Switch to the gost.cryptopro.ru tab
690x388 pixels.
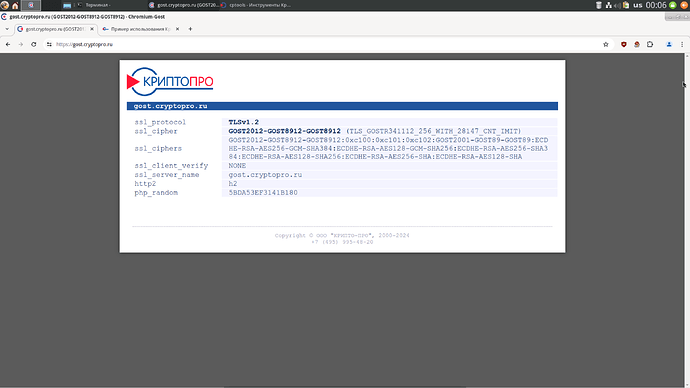click(x=55, y=29)
